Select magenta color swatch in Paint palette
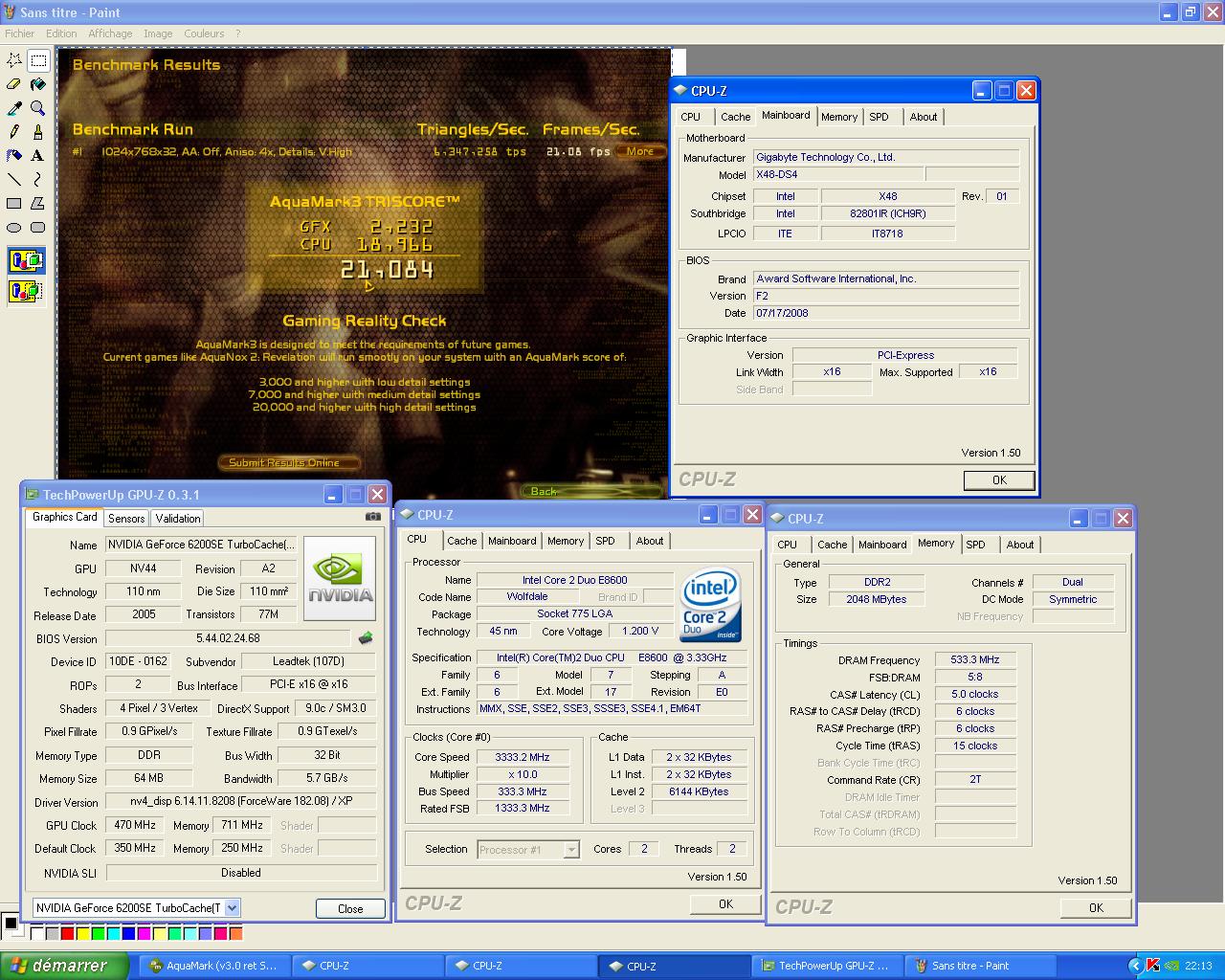 [x=145, y=933]
